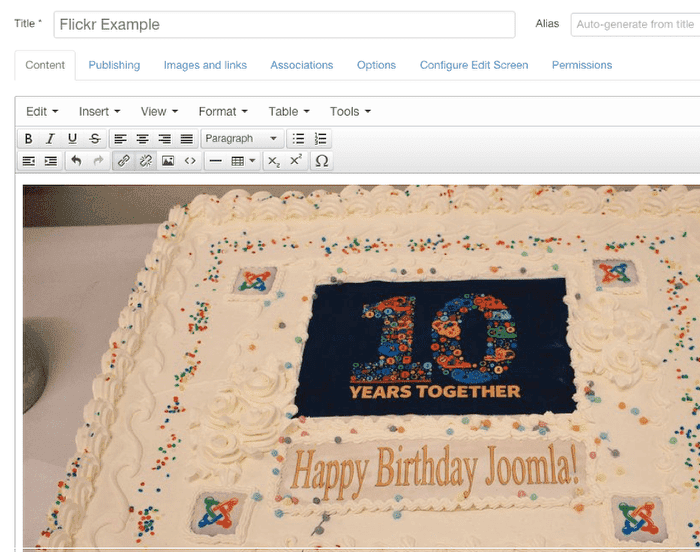The height and width of the screenshot is (552, 700).
Task: Switch to the Publishing tab
Action: point(114,65)
